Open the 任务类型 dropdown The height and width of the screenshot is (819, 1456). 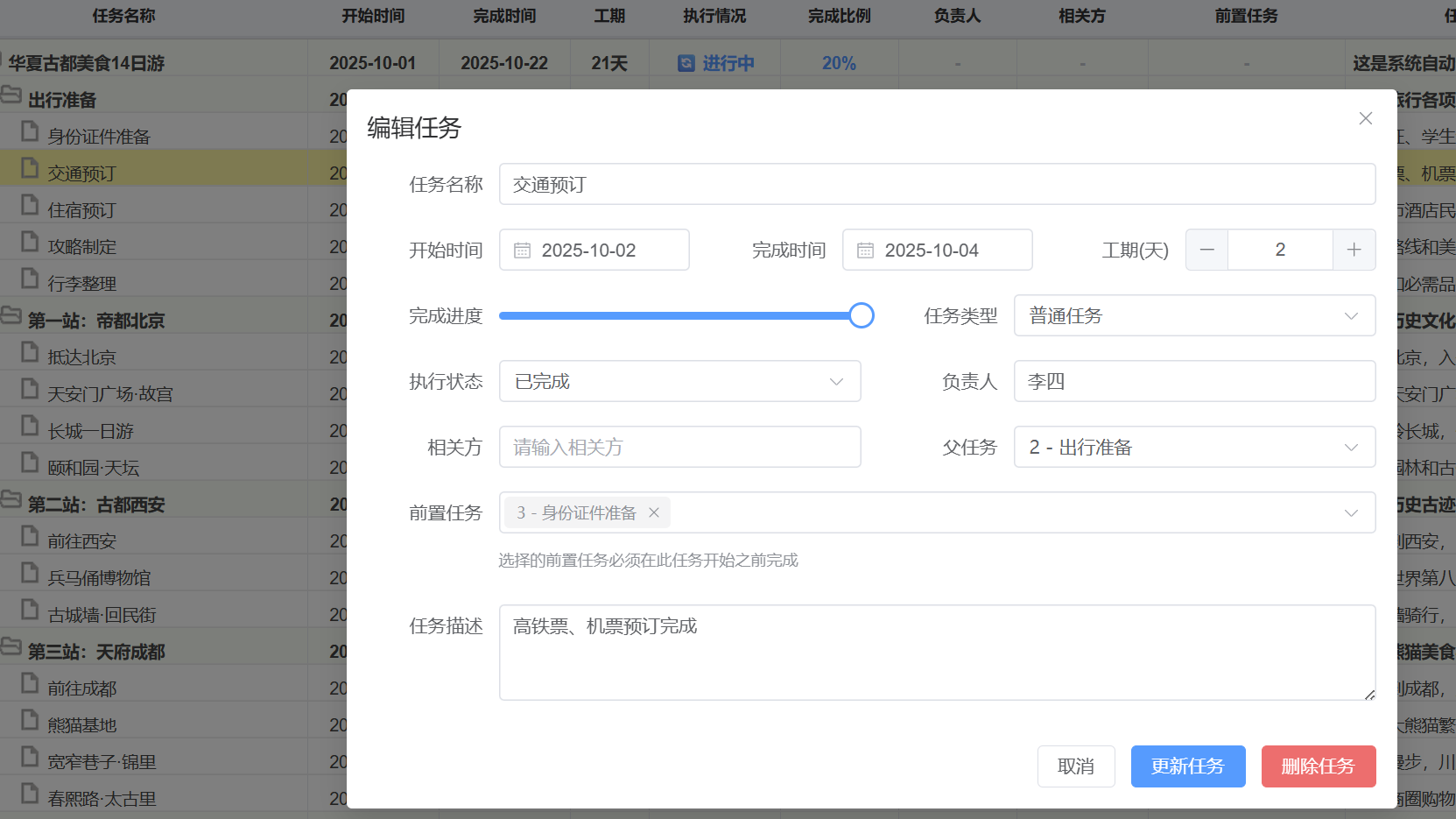[x=1194, y=315]
